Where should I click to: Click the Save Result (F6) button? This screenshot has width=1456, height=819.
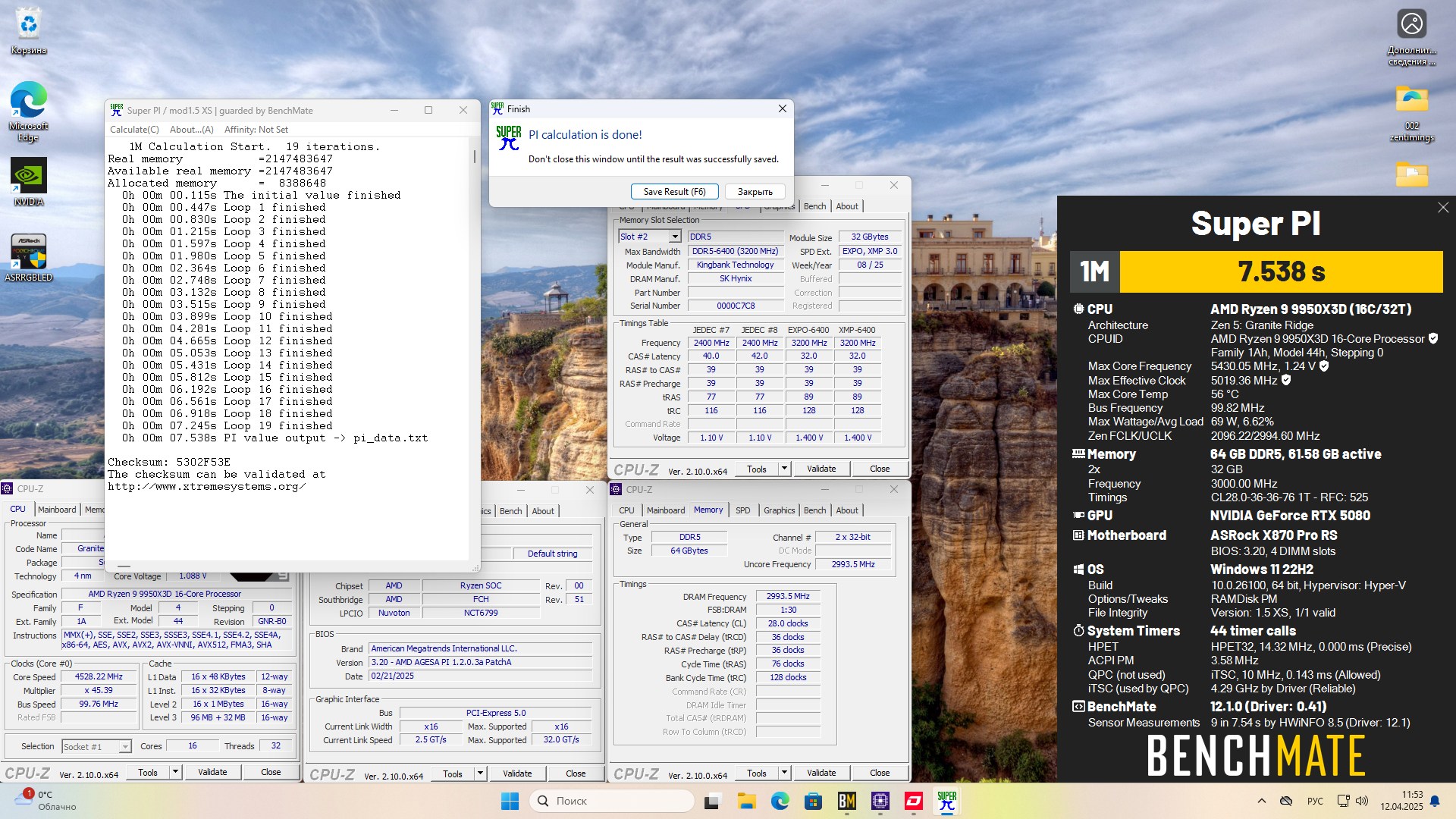coord(674,192)
